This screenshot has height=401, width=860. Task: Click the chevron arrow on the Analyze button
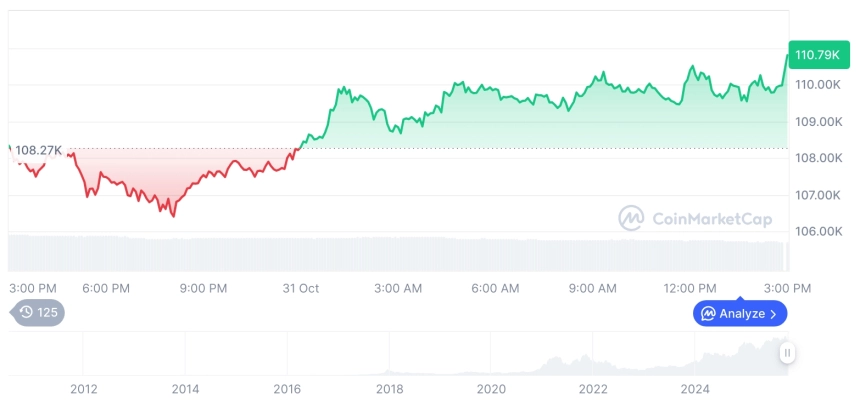click(773, 314)
